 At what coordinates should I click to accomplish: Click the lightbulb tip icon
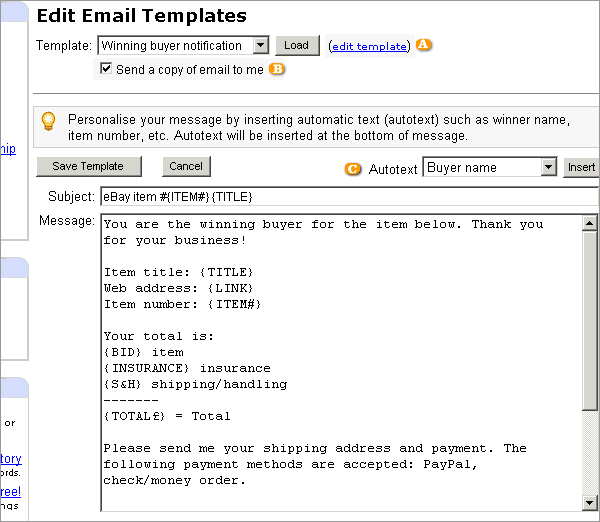(48, 121)
